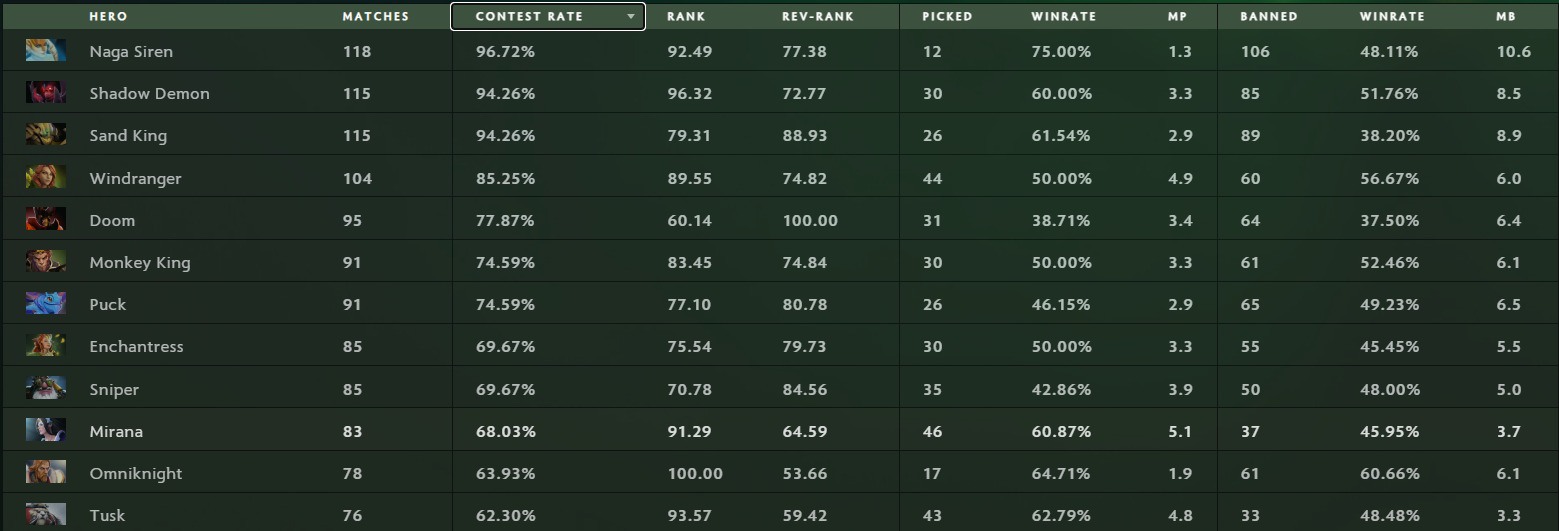Sort by the MP column header
The width and height of the screenshot is (1559, 531).
(x=1178, y=17)
